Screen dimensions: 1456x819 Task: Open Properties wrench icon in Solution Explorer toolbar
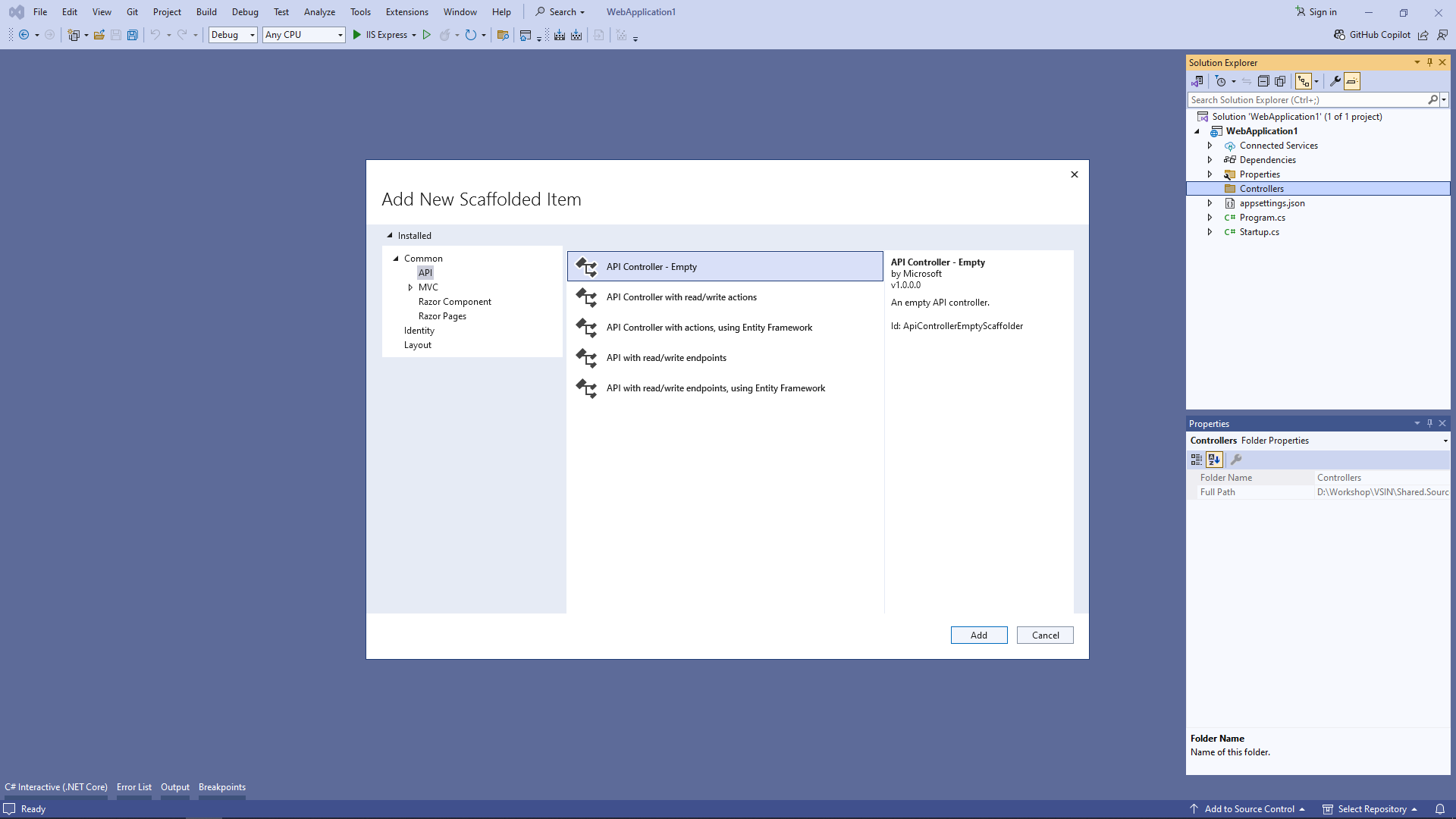click(x=1335, y=81)
